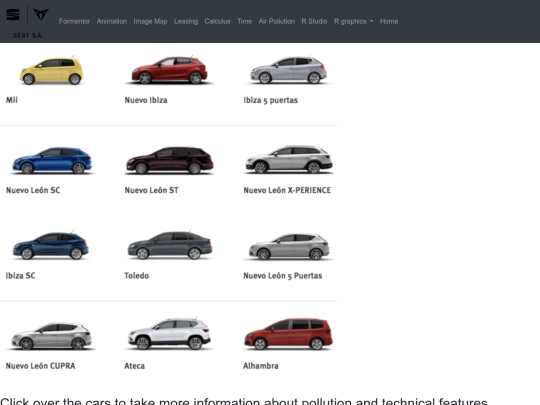Click the red Alhambra van image
This screenshot has width=540, height=405.
289,334
